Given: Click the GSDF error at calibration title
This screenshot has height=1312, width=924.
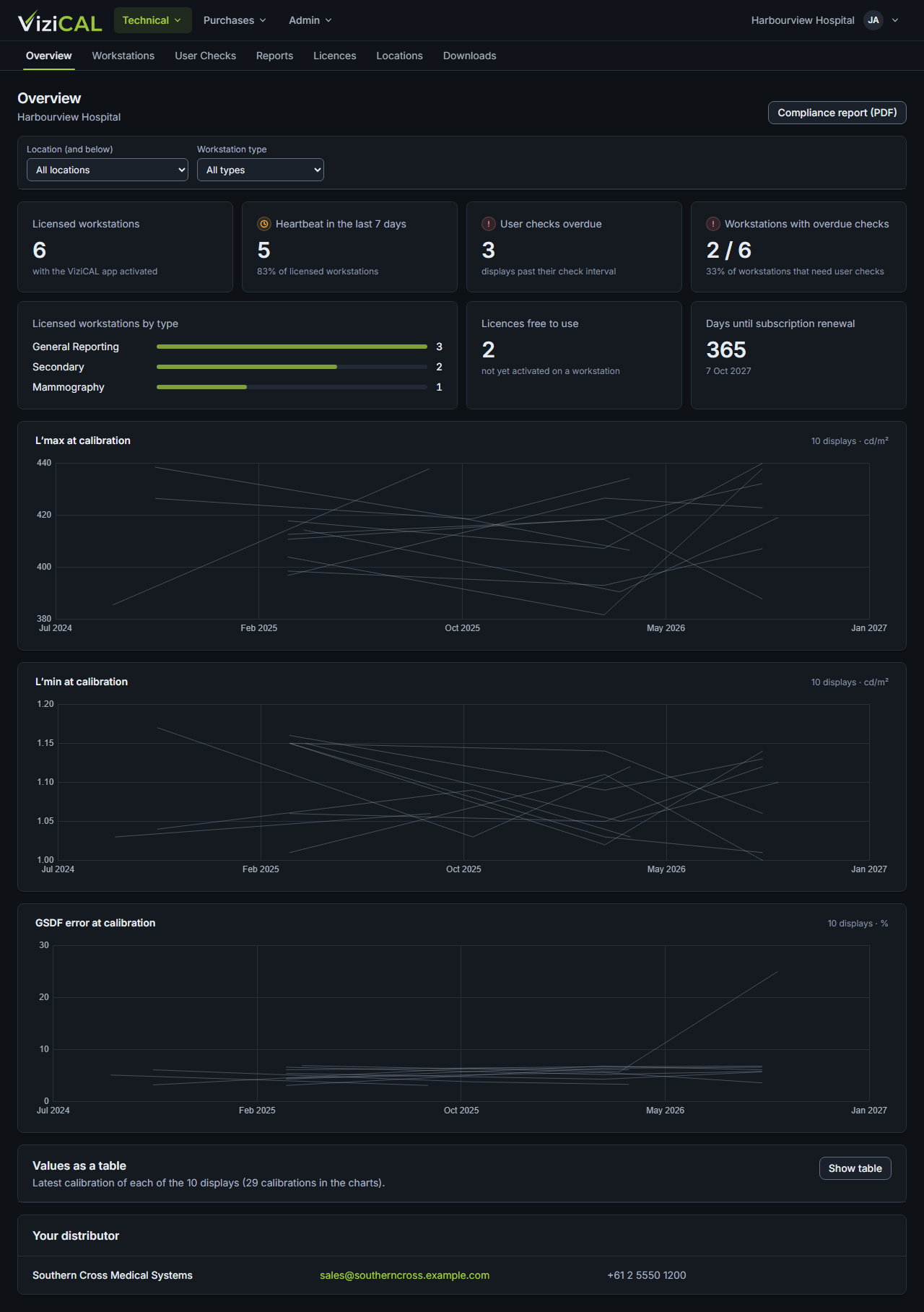Looking at the screenshot, I should click(95, 923).
